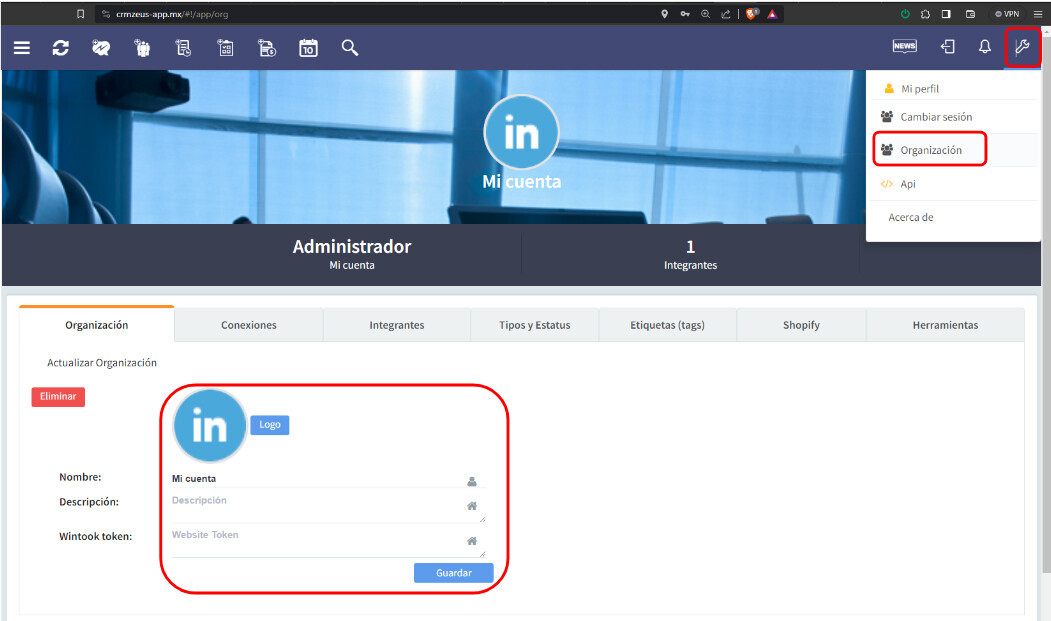Switch to the Conexiones tab
Image resolution: width=1051 pixels, height=621 pixels.
tap(248, 325)
